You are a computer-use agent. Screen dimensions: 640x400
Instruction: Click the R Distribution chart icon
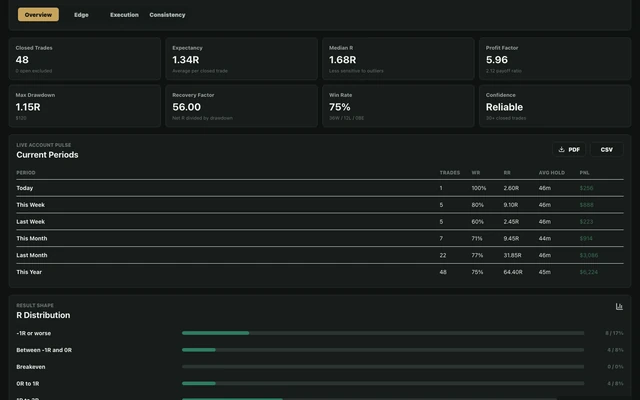pos(619,307)
